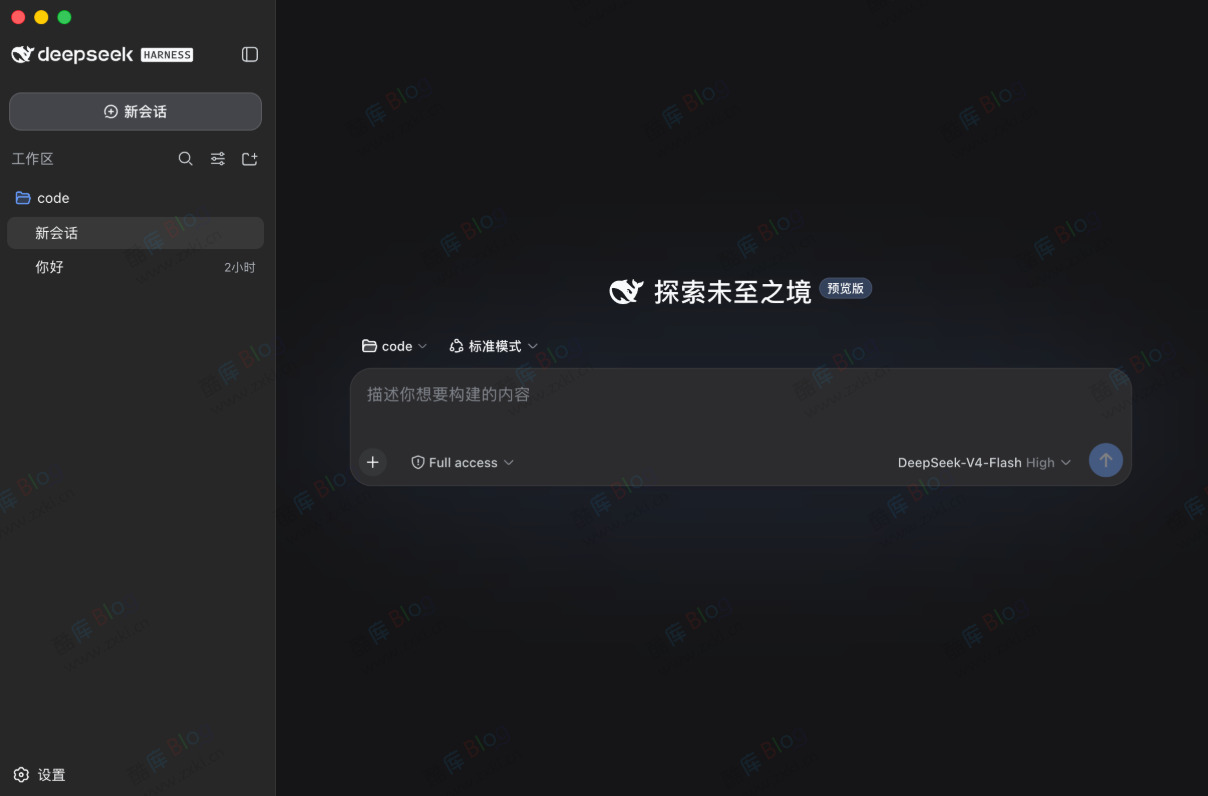Focus the 描述你想要构建的内容 input field
The height and width of the screenshot is (796, 1208).
pyautogui.click(x=740, y=395)
